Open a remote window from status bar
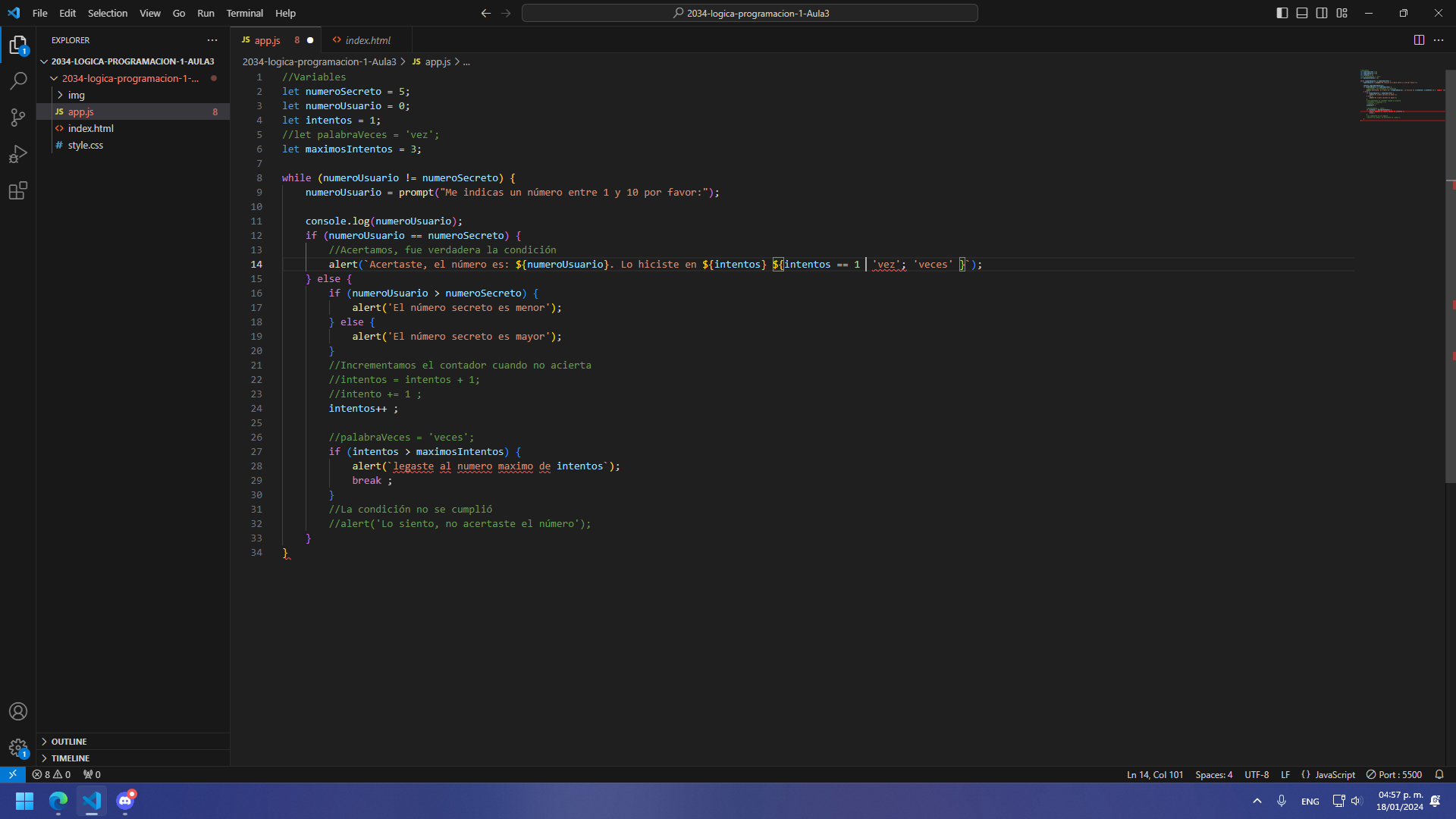The image size is (1456, 819). tap(13, 774)
